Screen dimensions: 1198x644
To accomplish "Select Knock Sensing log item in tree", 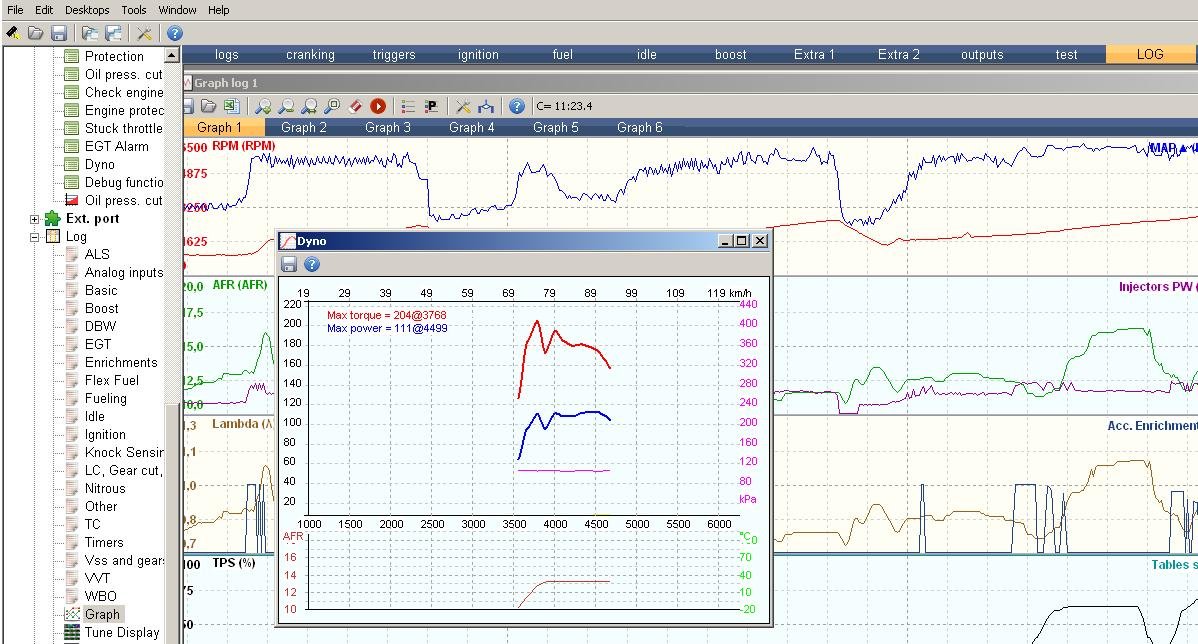I will (123, 452).
